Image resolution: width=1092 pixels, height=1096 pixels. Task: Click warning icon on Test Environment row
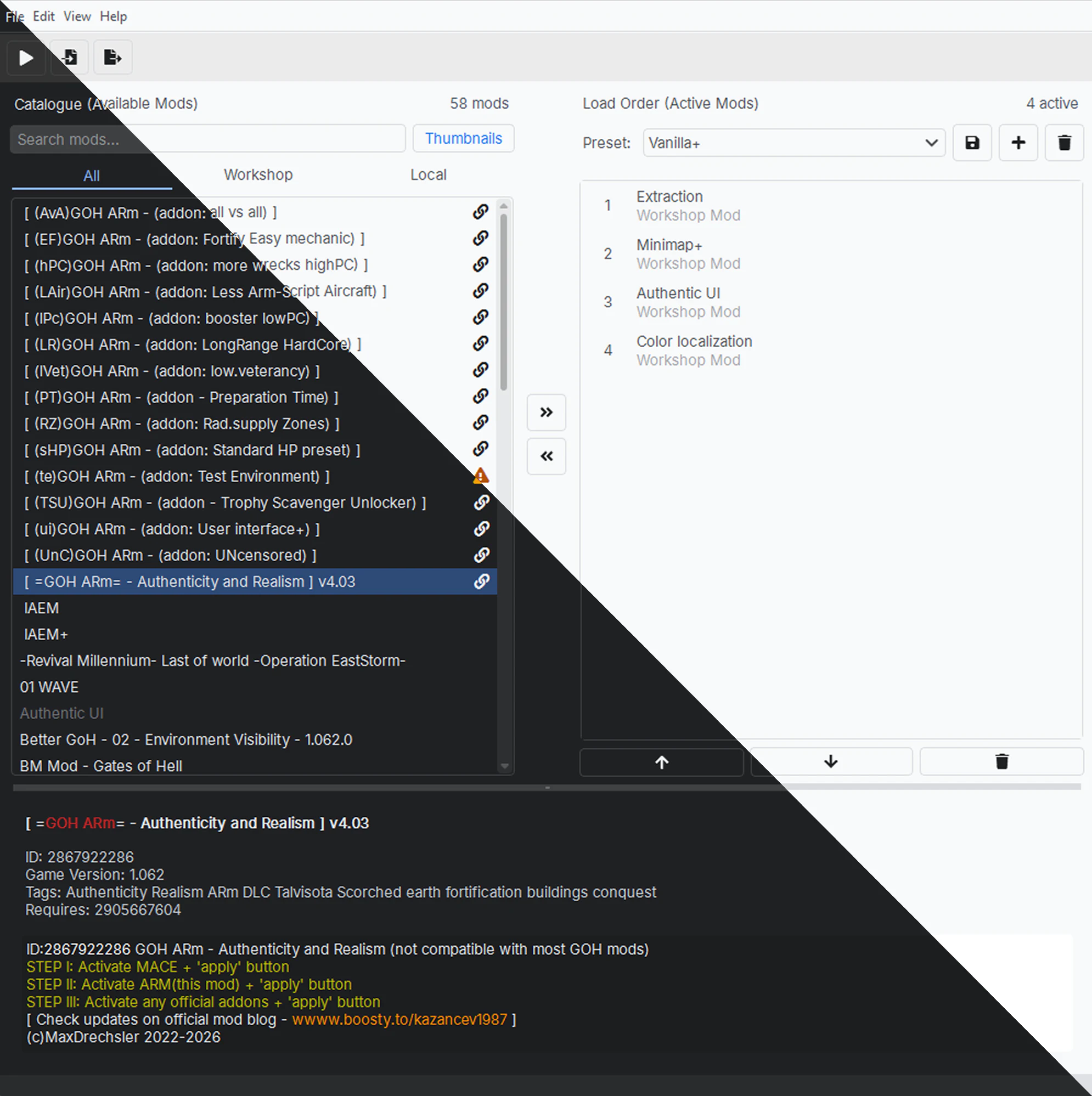(x=481, y=476)
